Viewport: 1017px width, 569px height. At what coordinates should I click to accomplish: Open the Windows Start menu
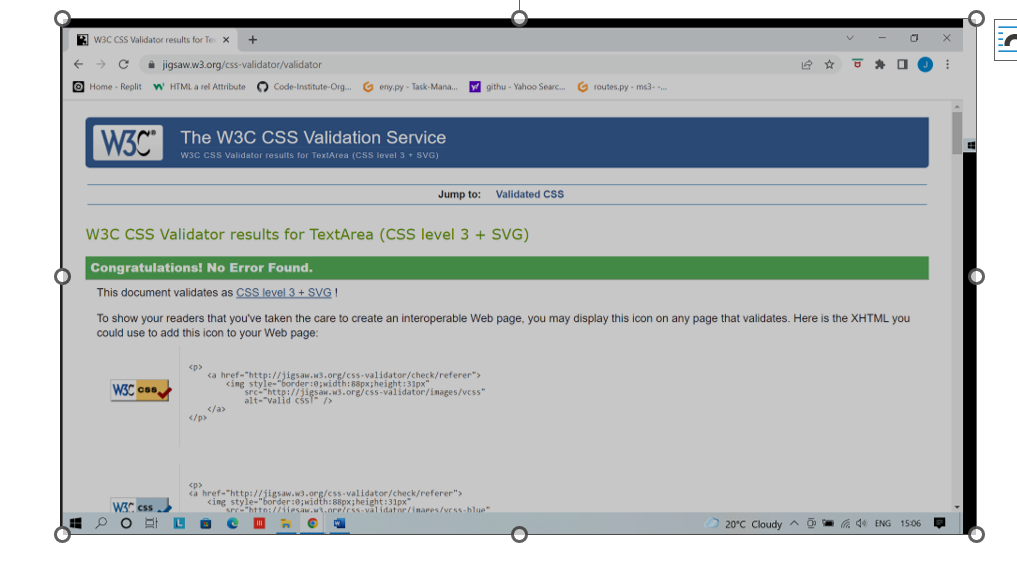76,524
